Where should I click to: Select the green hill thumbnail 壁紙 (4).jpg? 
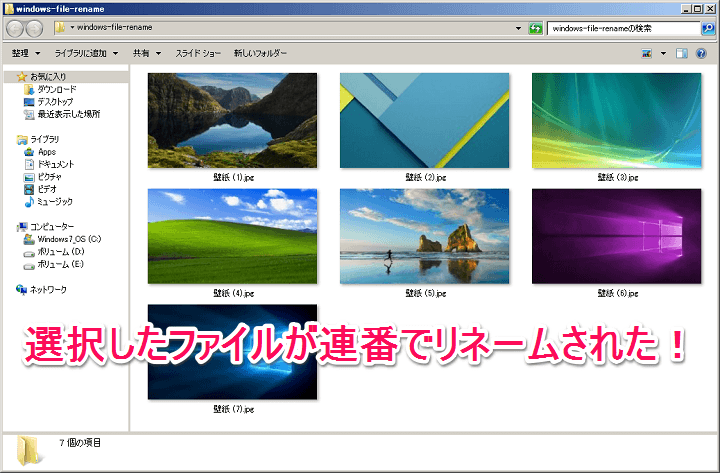click(x=232, y=236)
